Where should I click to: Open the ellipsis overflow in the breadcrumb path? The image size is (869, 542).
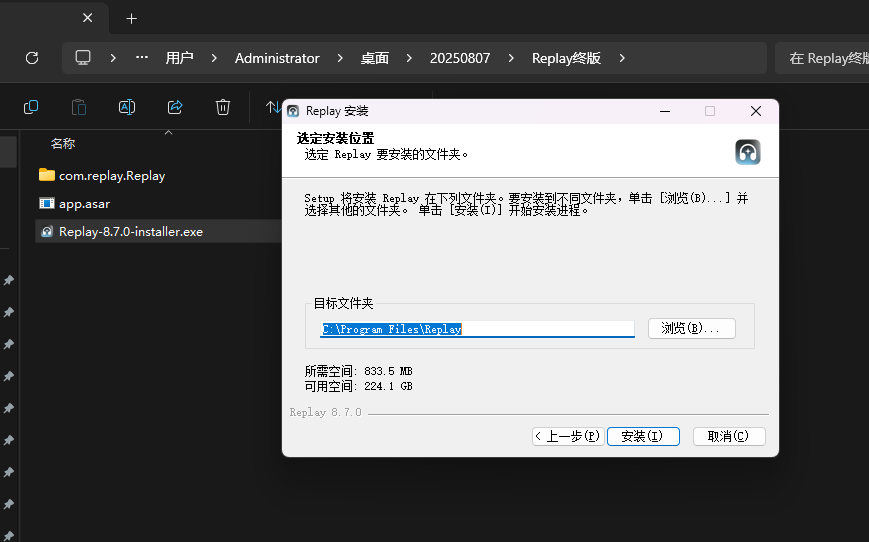tap(142, 57)
